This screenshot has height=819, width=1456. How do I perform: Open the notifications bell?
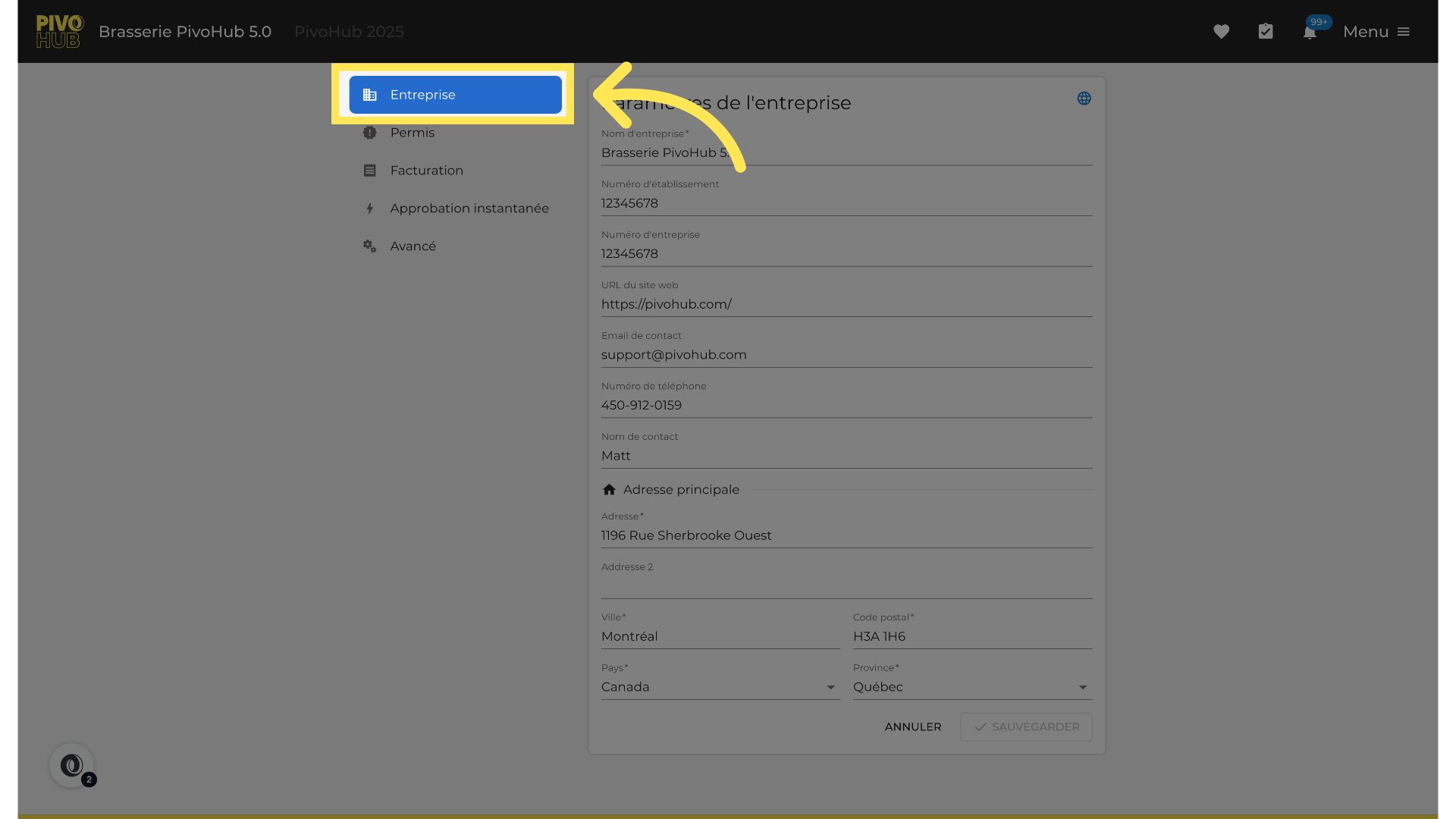point(1310,33)
